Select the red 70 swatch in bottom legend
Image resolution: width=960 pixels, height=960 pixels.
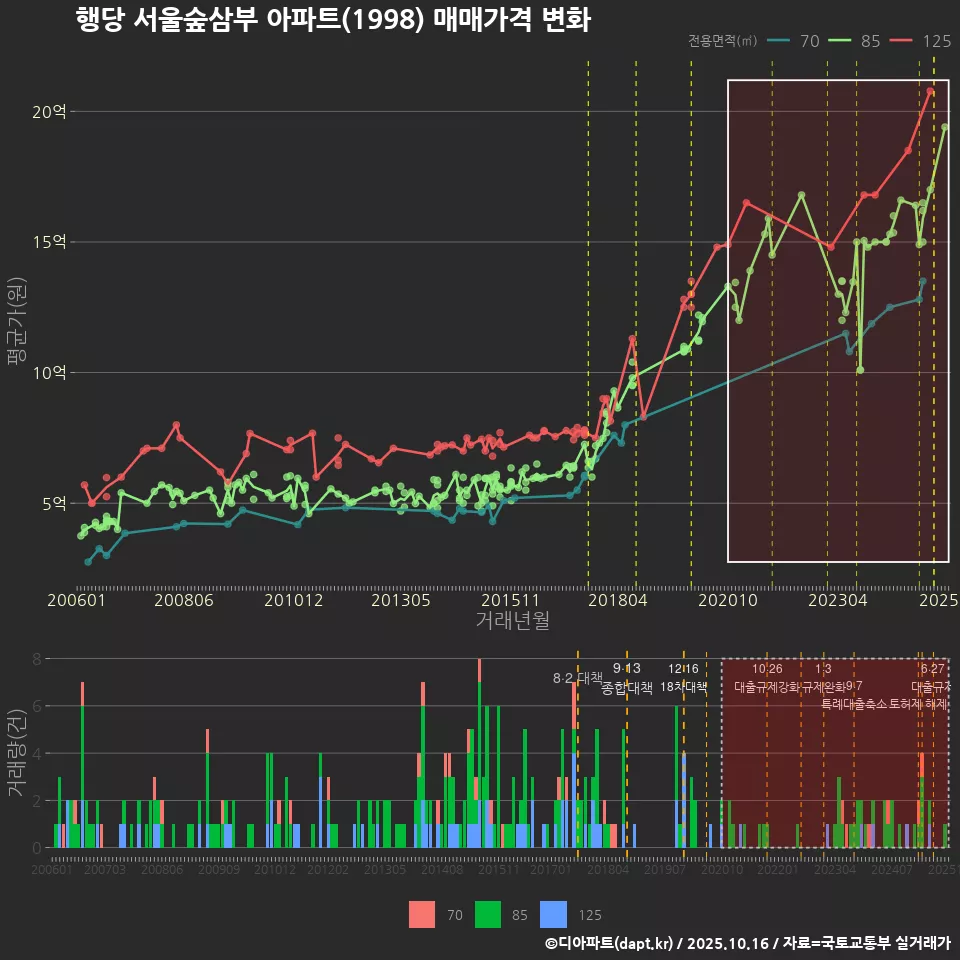422,914
